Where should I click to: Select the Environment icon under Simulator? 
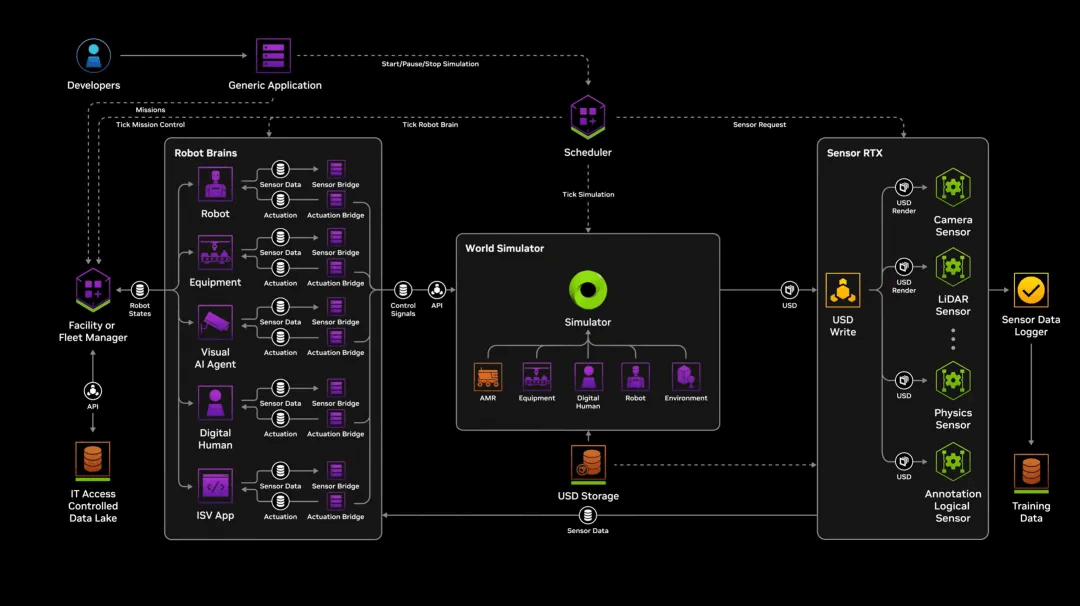686,378
